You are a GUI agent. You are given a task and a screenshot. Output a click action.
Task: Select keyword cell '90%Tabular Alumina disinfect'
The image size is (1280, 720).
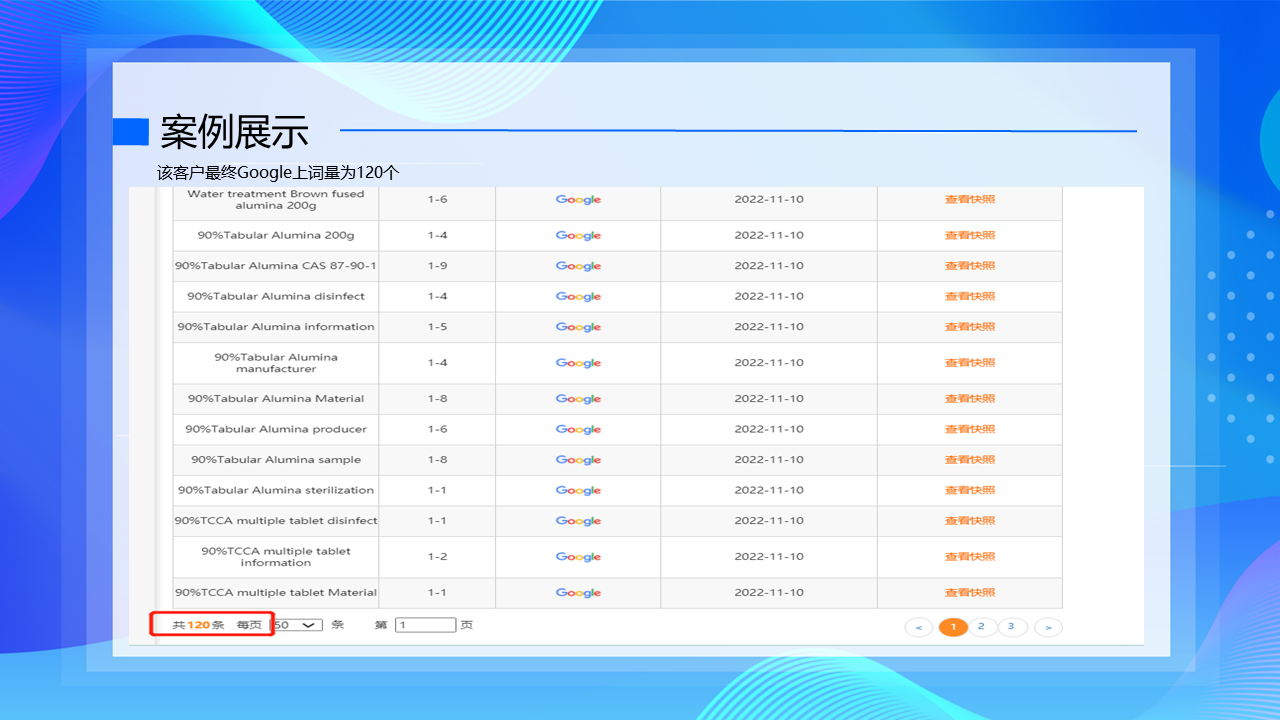[276, 297]
